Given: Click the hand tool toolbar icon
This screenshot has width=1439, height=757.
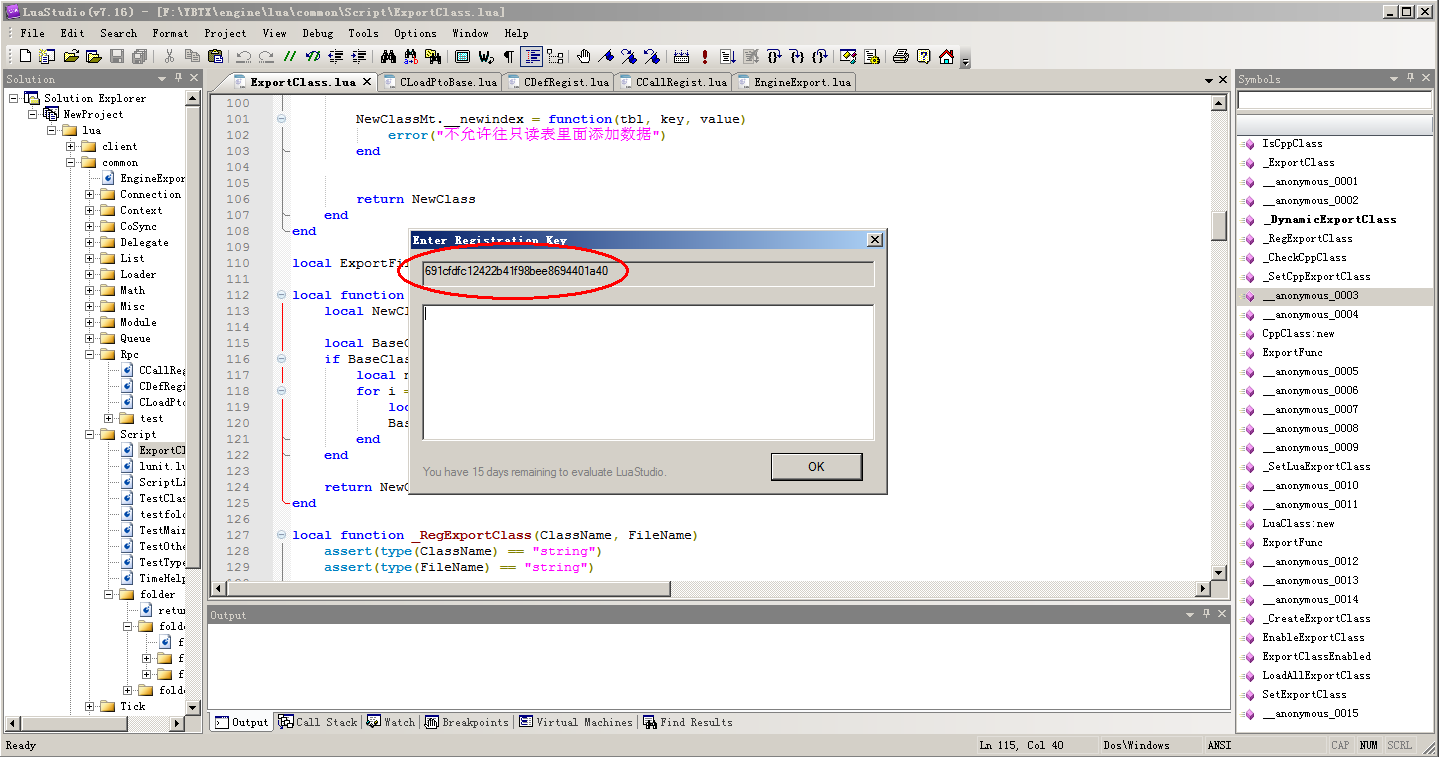Looking at the screenshot, I should point(584,57).
